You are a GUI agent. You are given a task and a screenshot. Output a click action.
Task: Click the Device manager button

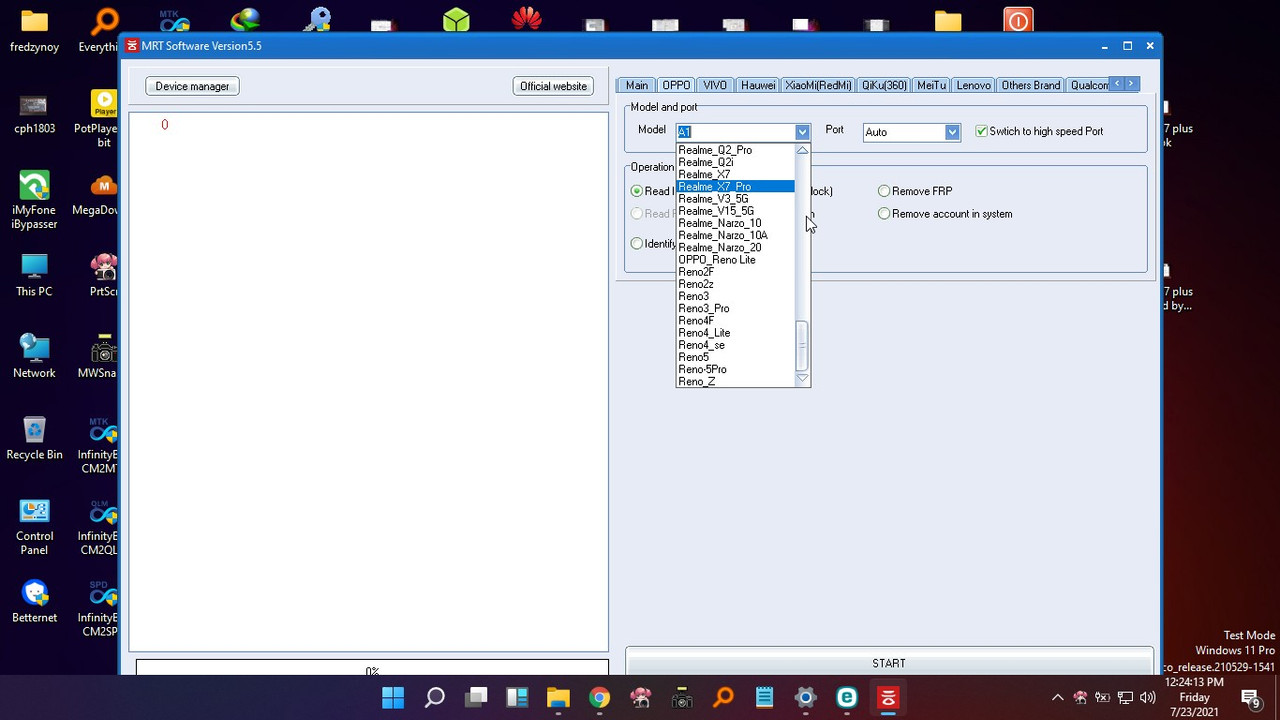(192, 87)
